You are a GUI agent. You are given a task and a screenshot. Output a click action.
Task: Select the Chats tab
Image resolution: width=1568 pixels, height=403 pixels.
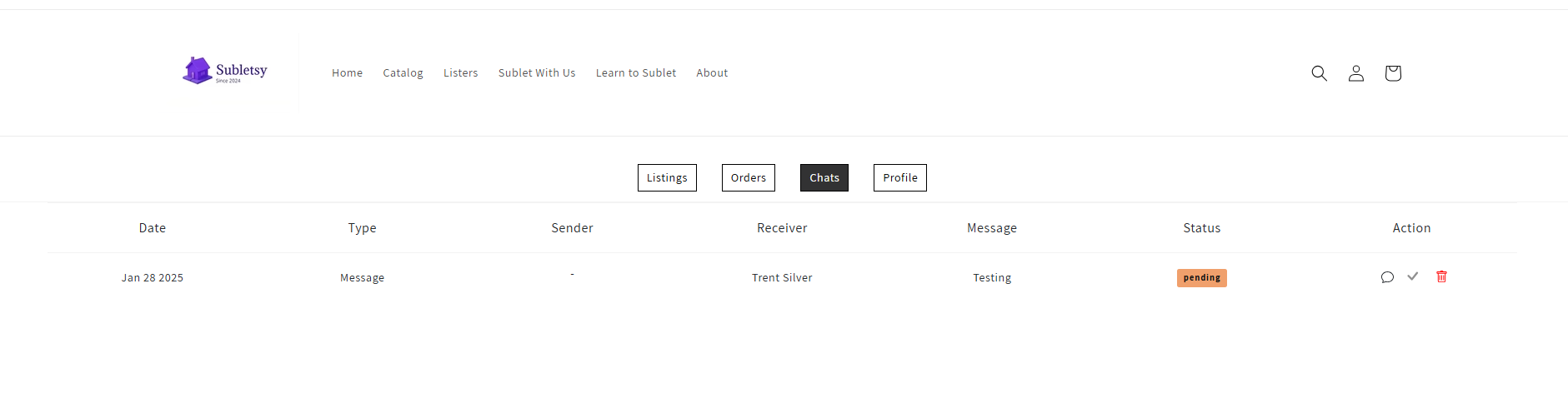824,177
